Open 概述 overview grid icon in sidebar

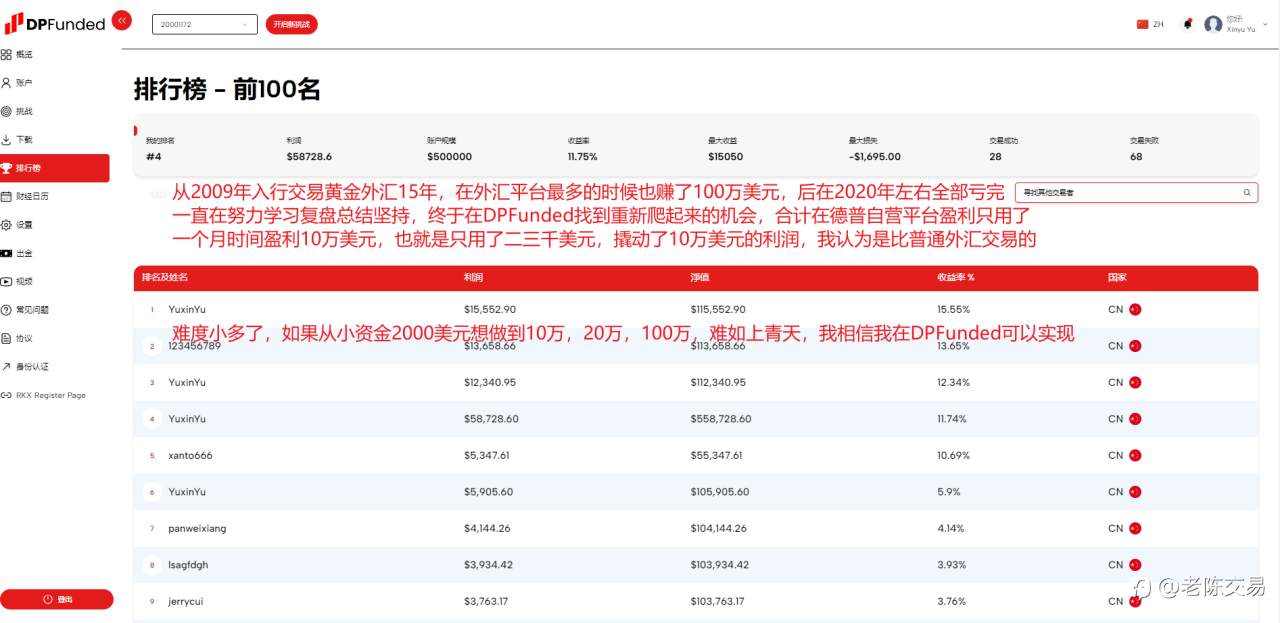pyautogui.click(x=6, y=55)
